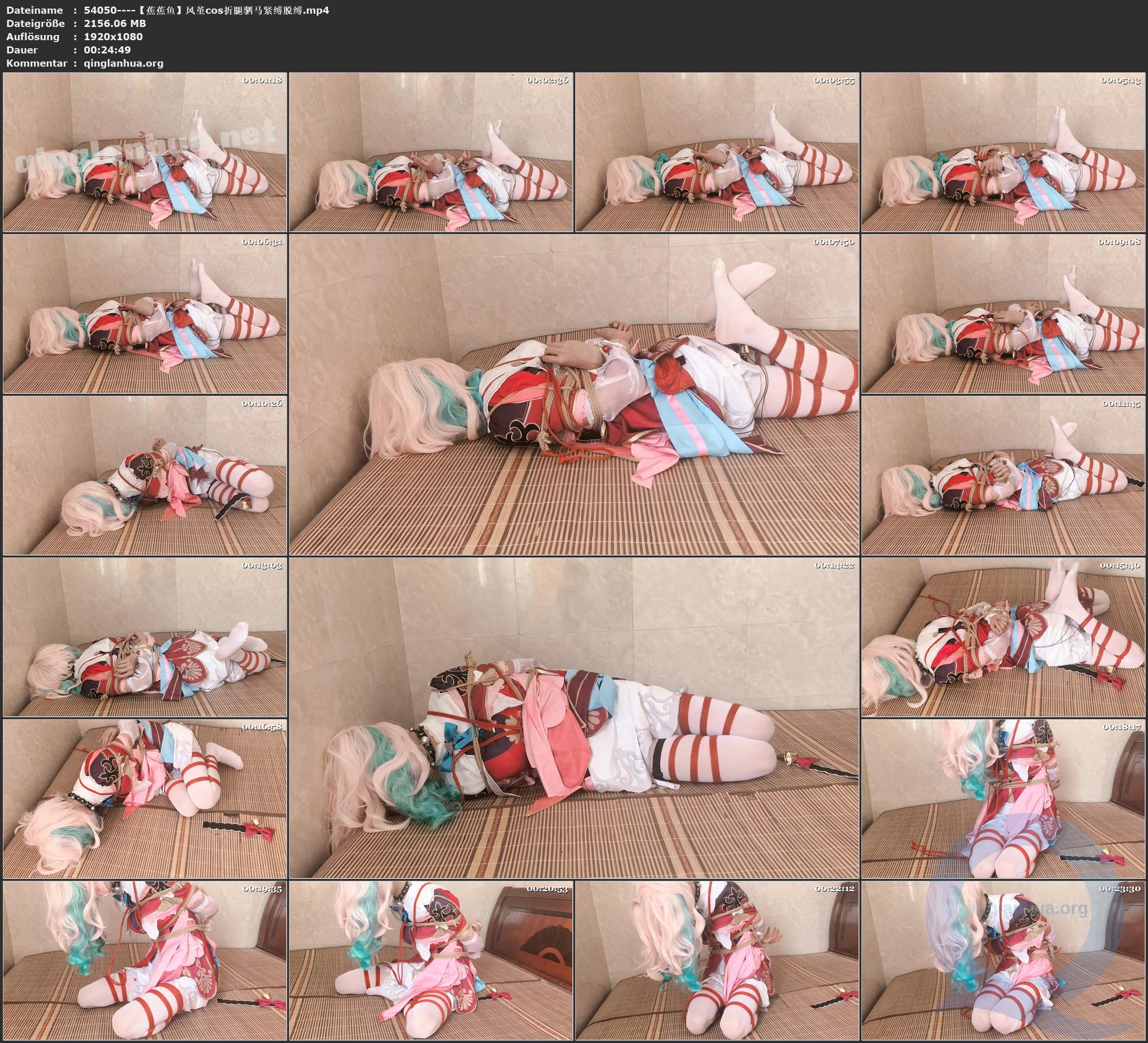Image resolution: width=1148 pixels, height=1043 pixels.
Task: Select the comment value "qinglanhua.org" in header
Action: [x=123, y=64]
